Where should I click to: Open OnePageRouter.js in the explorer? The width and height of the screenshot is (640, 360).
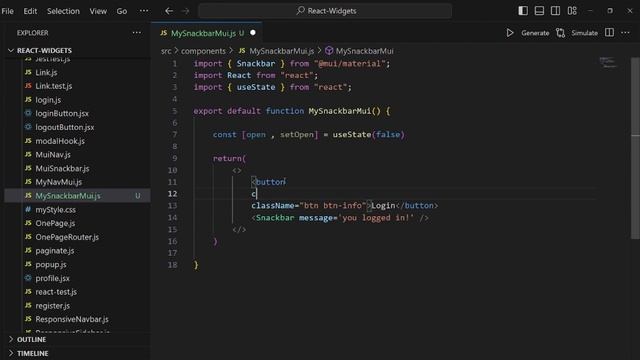[67, 237]
